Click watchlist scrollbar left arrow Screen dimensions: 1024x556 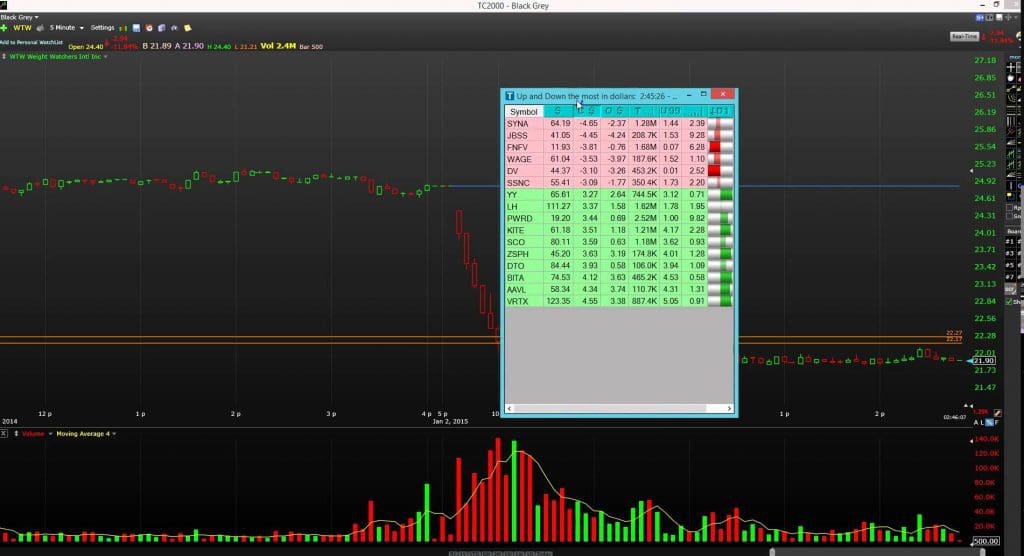(x=509, y=408)
